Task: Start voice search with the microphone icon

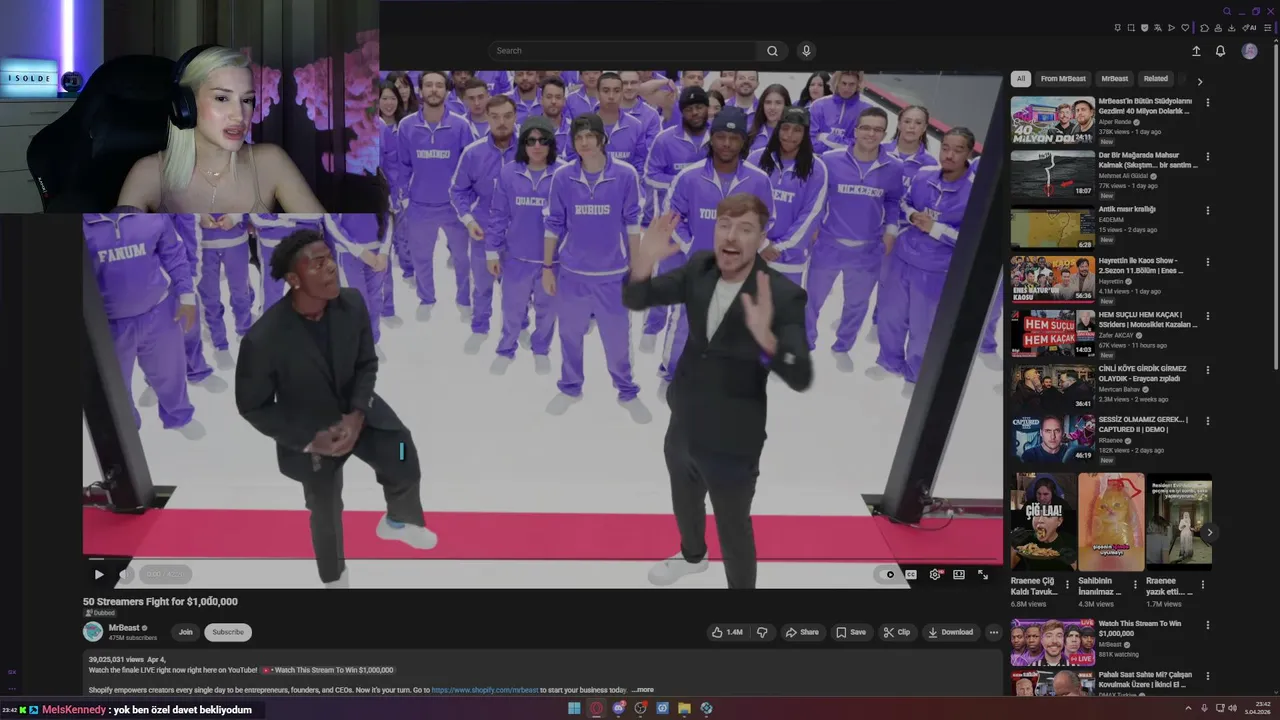Action: click(806, 51)
